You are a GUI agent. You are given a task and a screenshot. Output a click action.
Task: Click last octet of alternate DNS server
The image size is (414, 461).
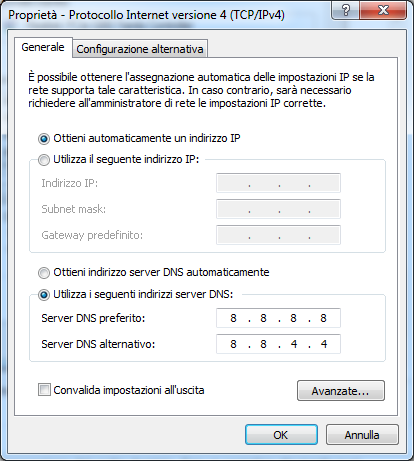324,344
